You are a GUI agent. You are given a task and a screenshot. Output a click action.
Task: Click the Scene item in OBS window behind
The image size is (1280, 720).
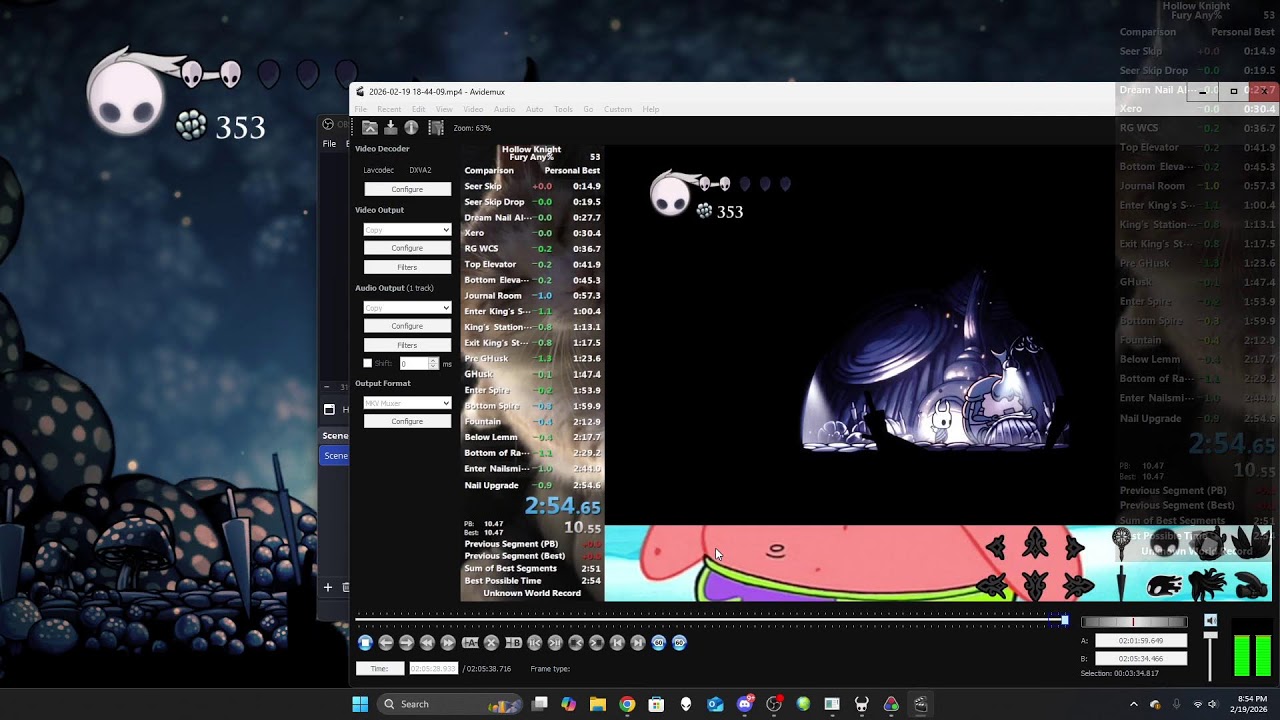point(335,455)
